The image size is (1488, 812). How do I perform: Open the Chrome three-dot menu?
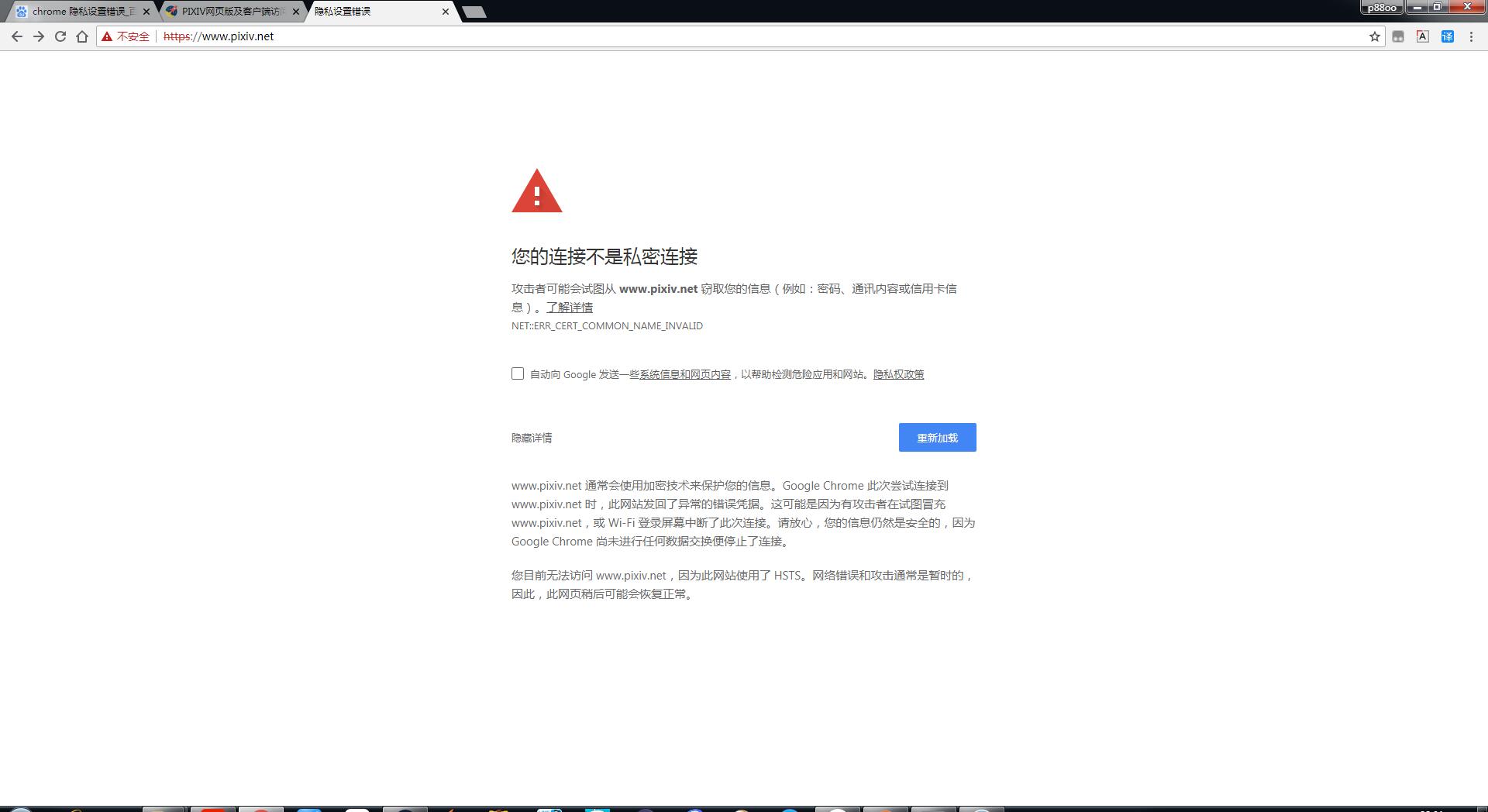pos(1471,36)
